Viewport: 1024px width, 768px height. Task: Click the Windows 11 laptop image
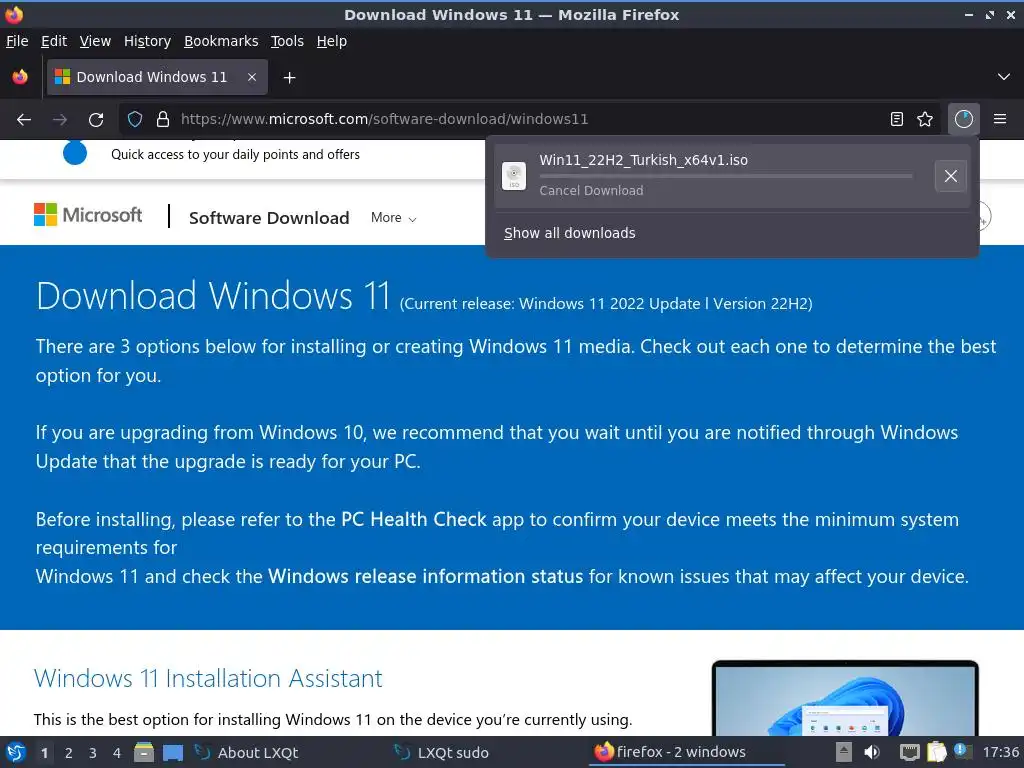(845, 698)
